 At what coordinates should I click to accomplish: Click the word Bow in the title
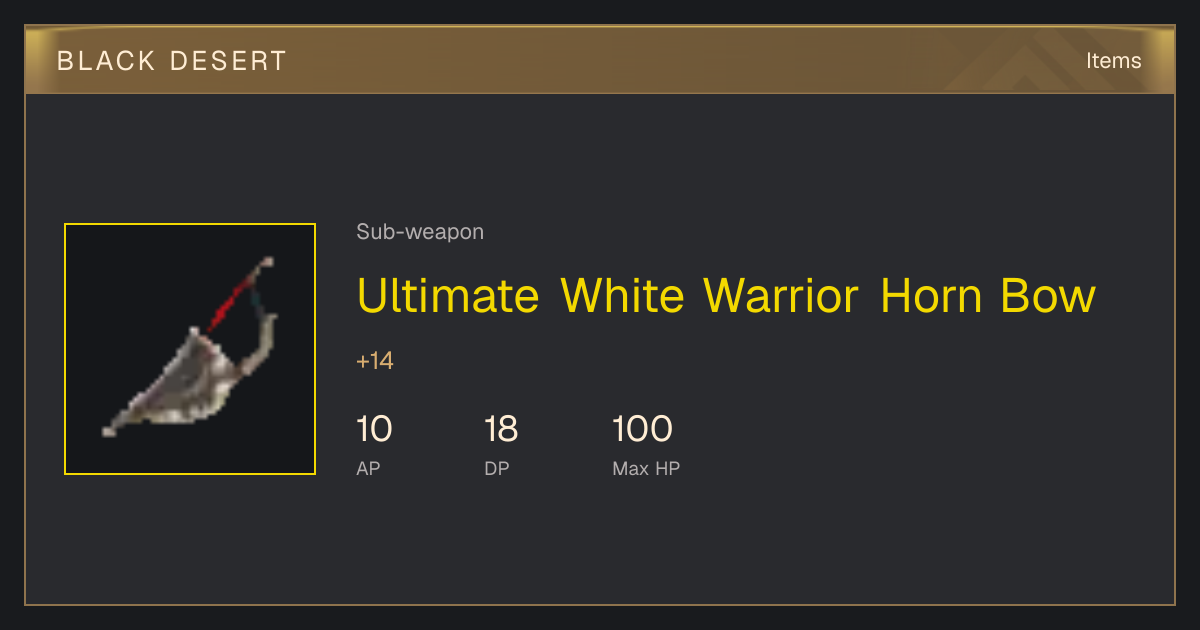[x=1048, y=296]
